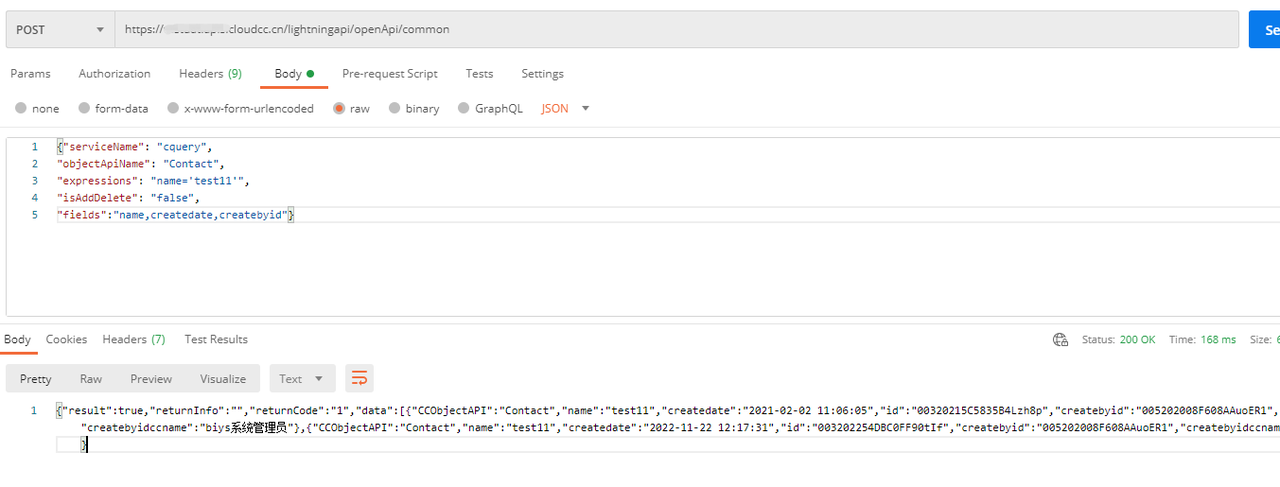Select the binary body radio button
Screen dimensions: 1280x487
pyautogui.click(x=395, y=108)
